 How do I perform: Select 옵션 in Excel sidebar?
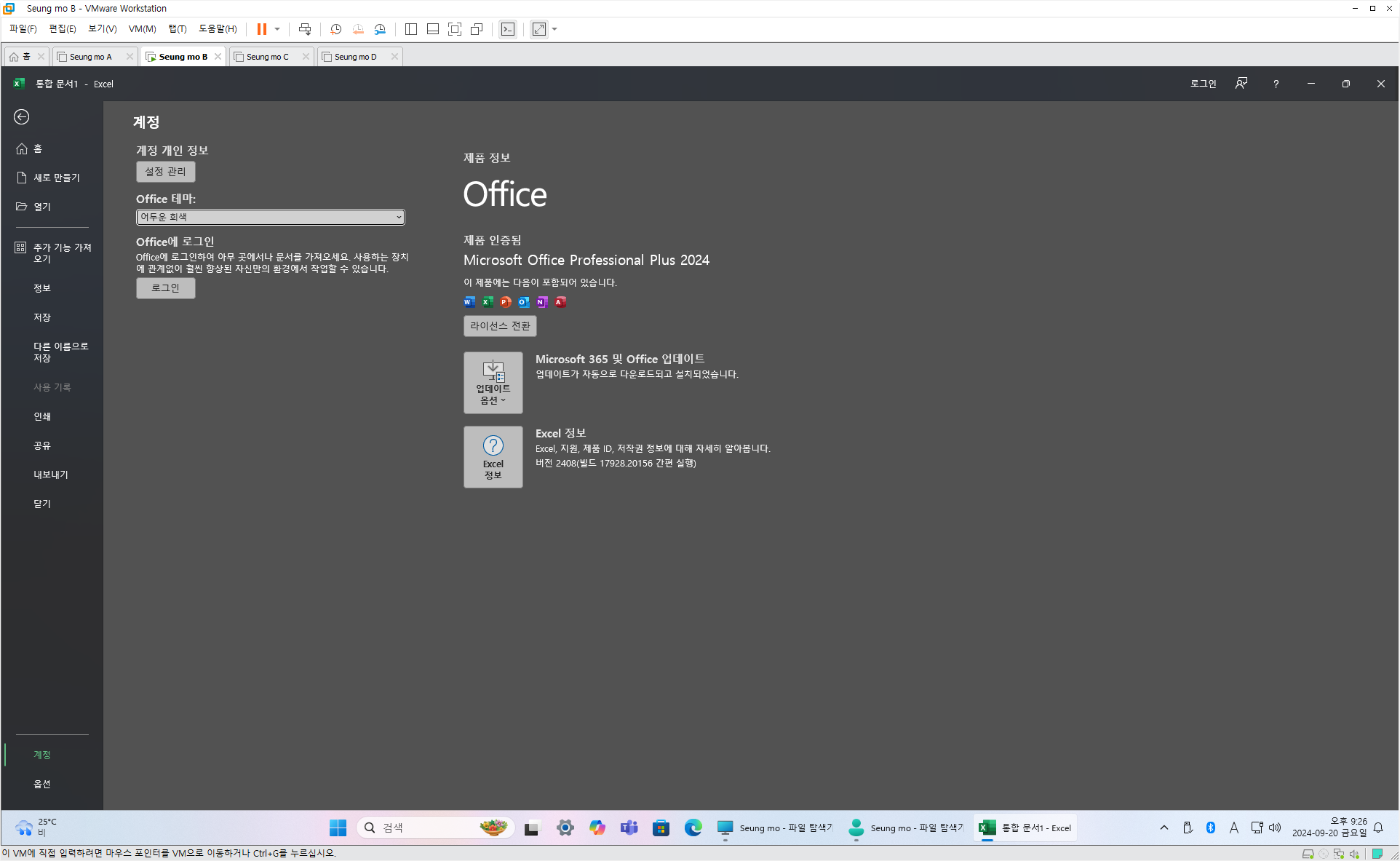click(x=42, y=784)
